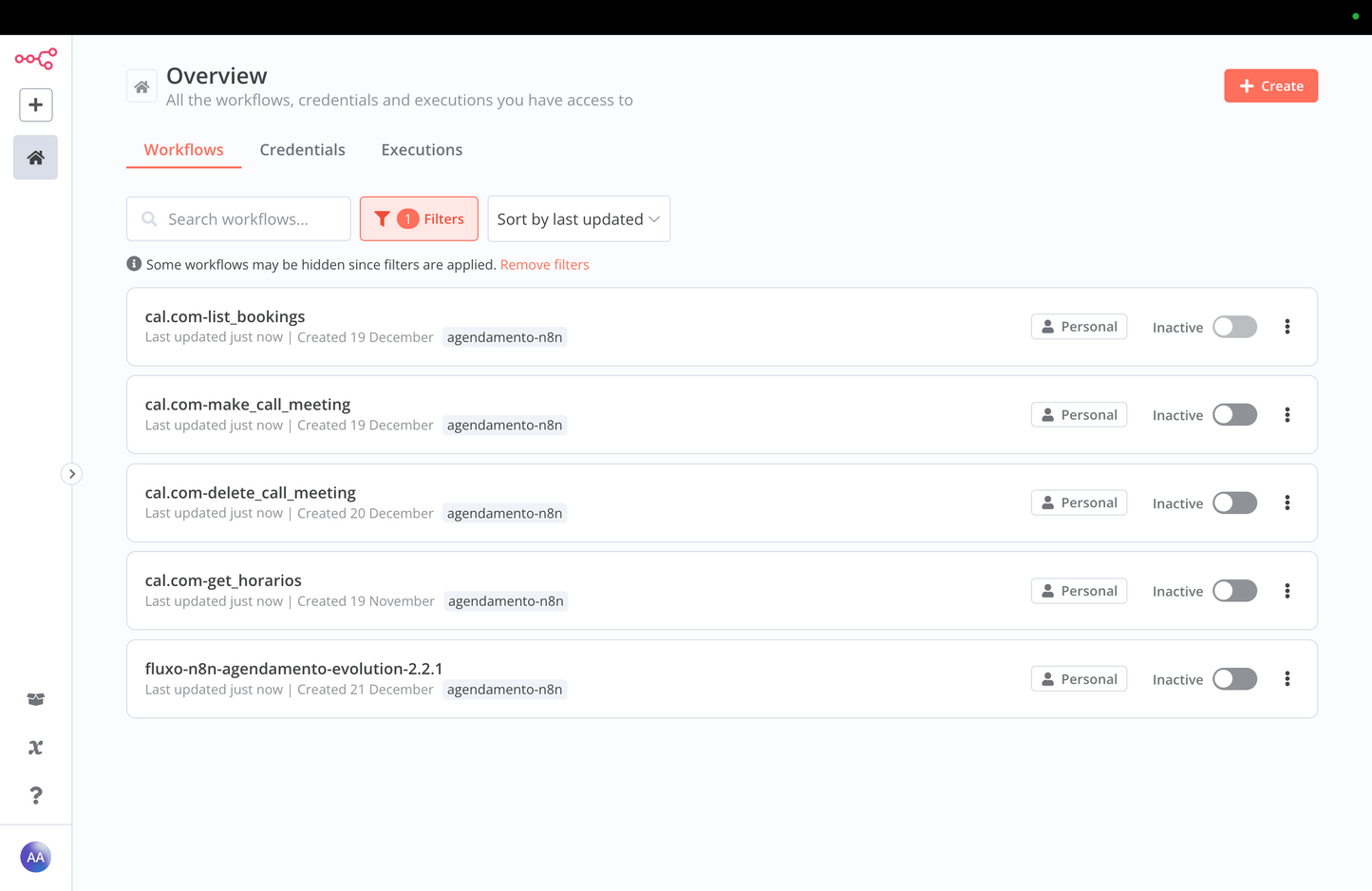
Task: Open the Sort by last updated dropdown
Action: click(x=578, y=219)
